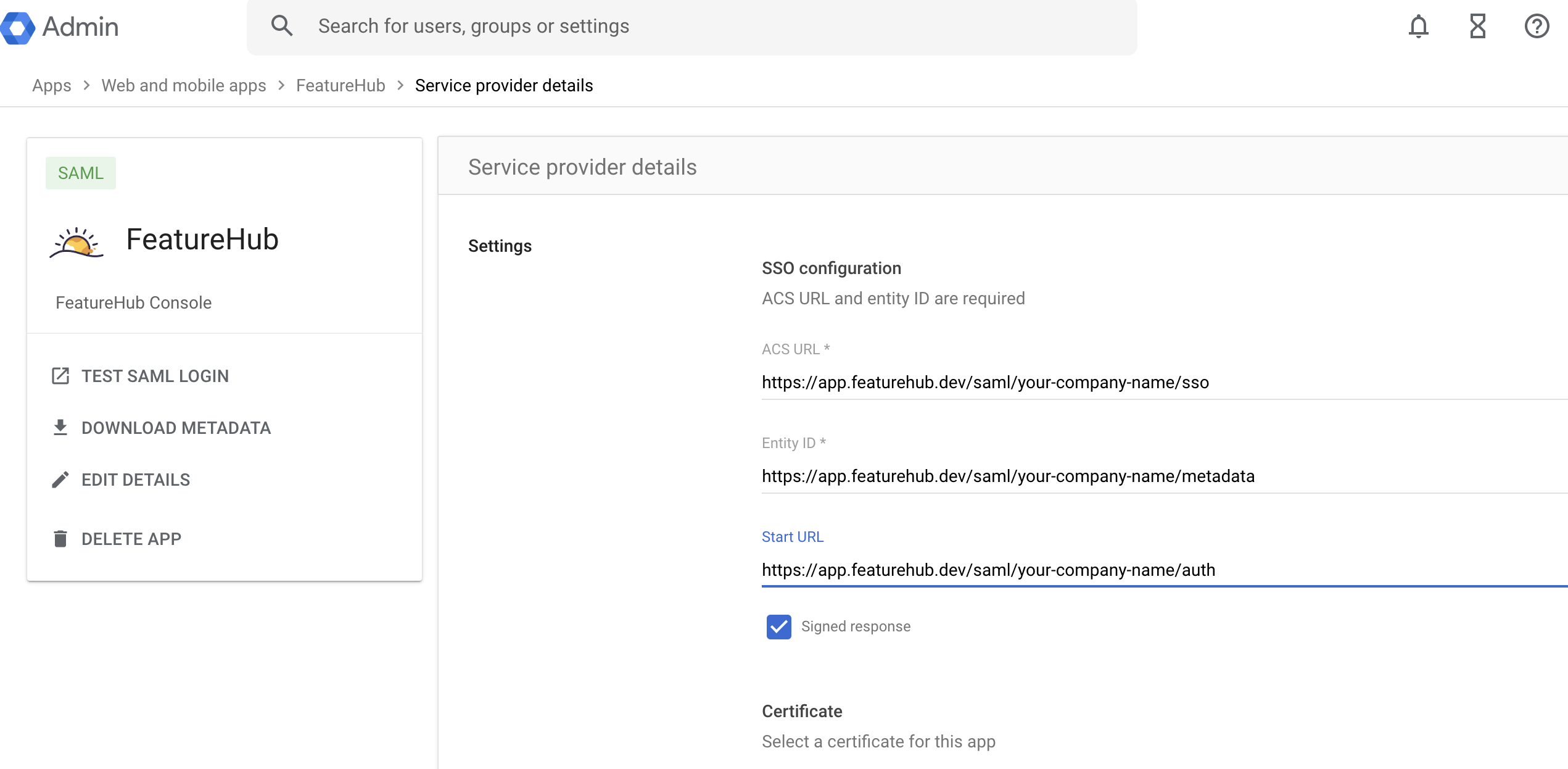Image resolution: width=1568 pixels, height=769 pixels.
Task: Click the trash icon next to Delete App
Action: [x=60, y=538]
